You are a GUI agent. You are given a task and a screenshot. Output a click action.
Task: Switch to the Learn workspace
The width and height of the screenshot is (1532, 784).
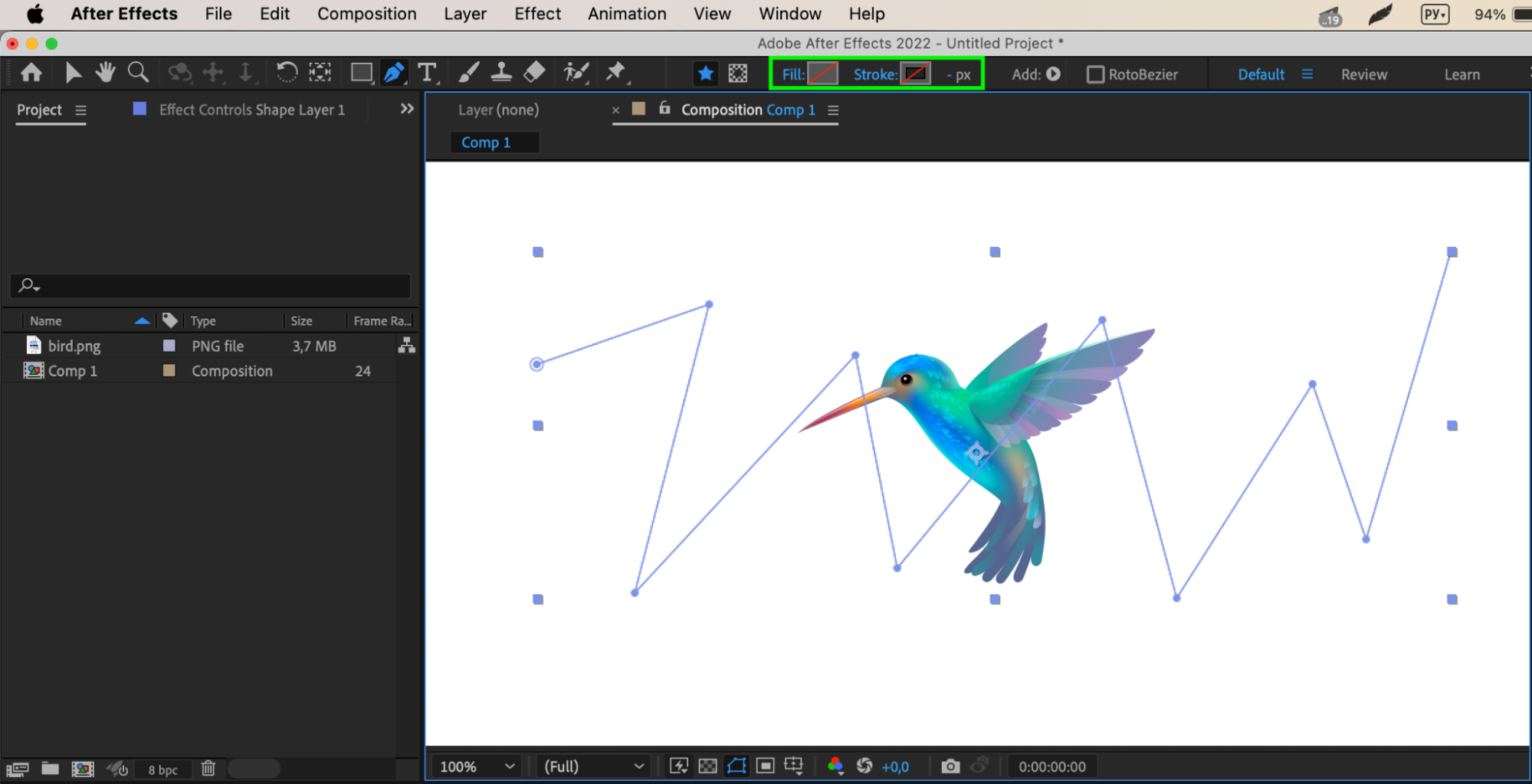1461,74
